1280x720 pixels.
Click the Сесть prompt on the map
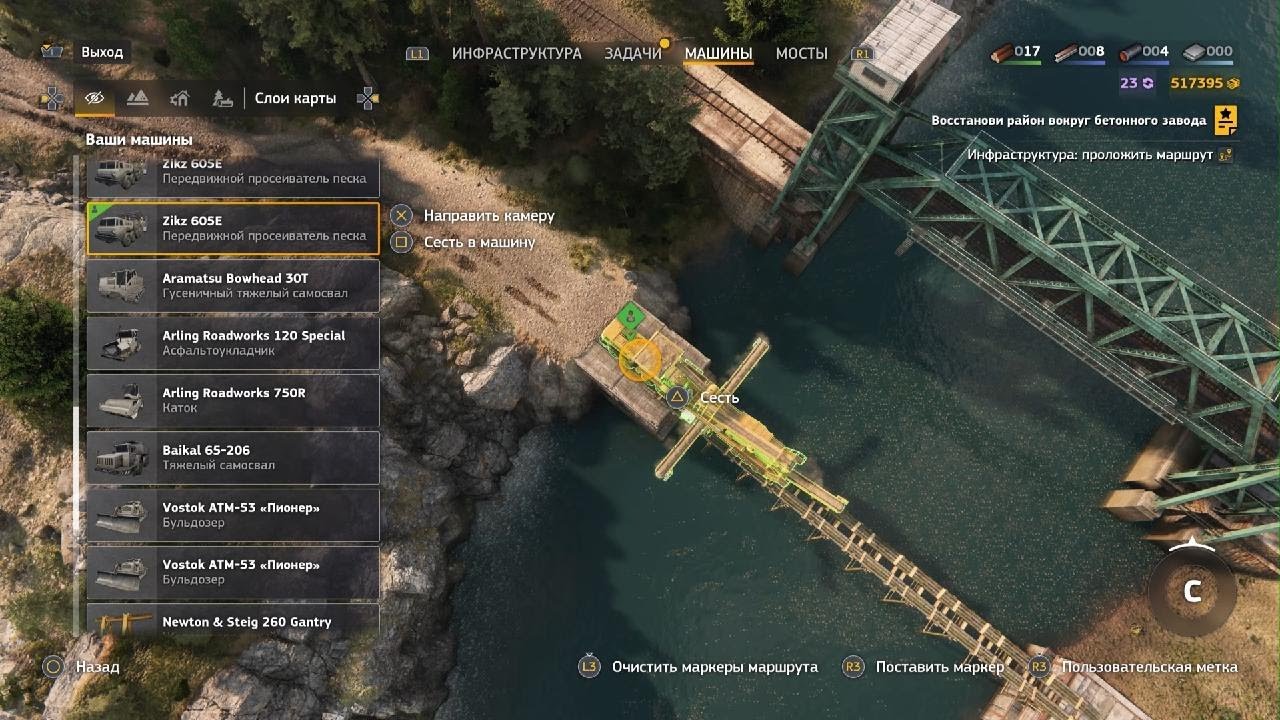pyautogui.click(x=719, y=398)
